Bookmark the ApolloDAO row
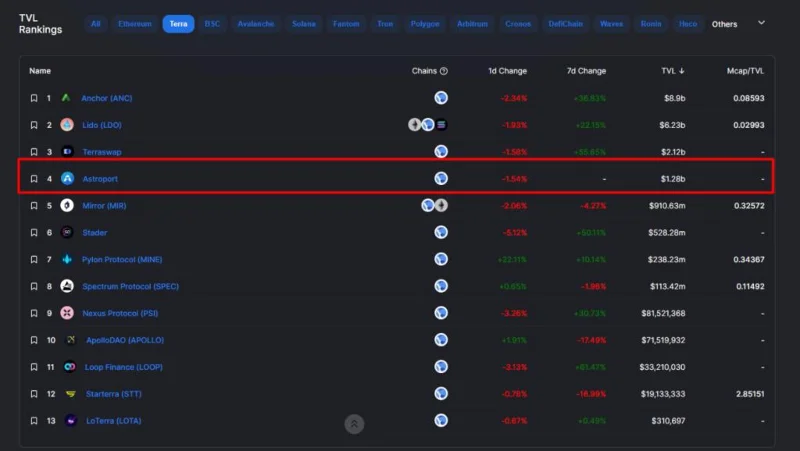Screen dimensions: 800x451 [34, 340]
